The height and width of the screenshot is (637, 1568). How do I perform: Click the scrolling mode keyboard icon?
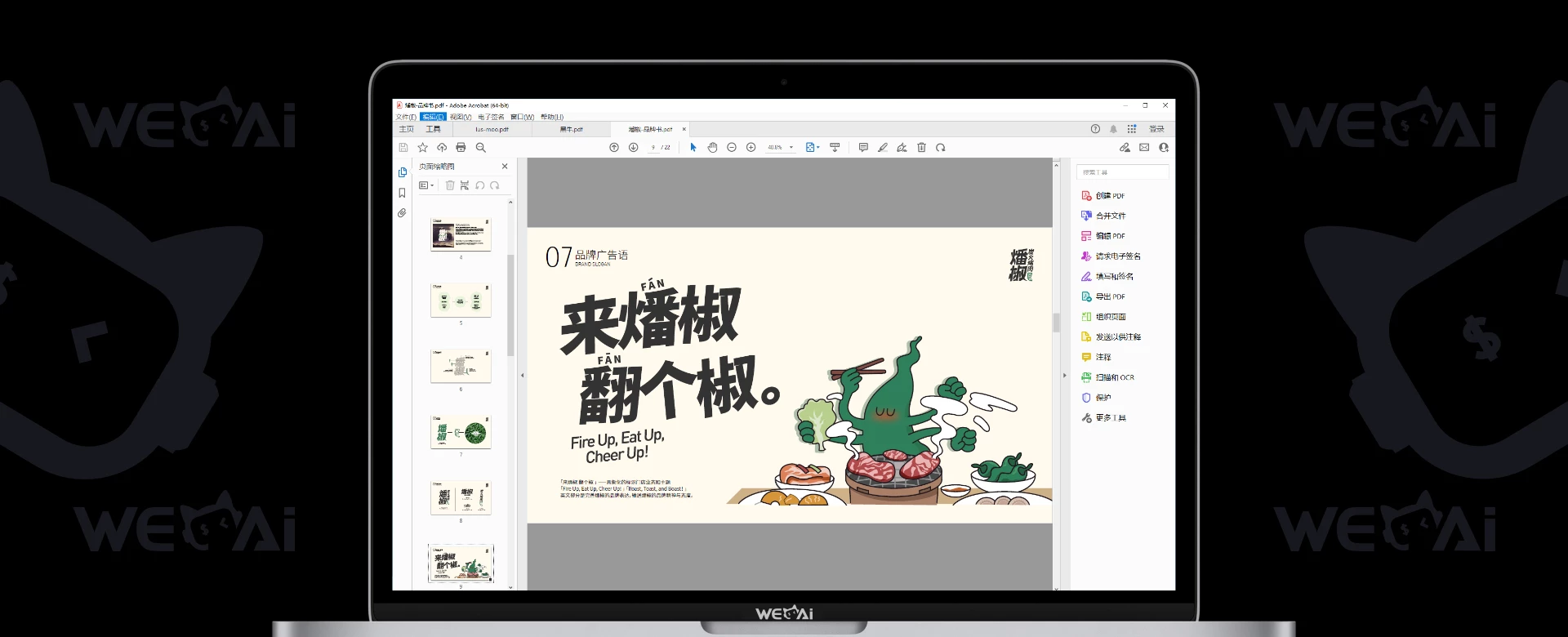point(835,148)
